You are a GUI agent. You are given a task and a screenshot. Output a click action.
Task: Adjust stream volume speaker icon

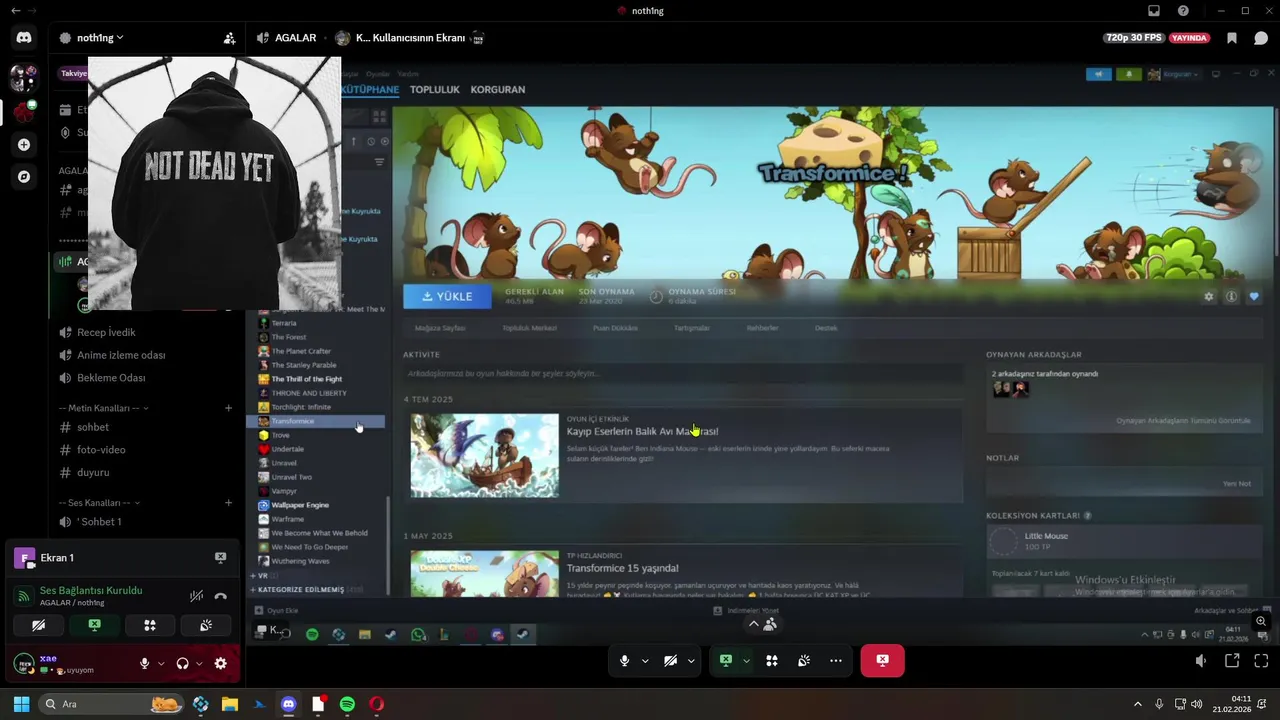tap(1202, 661)
